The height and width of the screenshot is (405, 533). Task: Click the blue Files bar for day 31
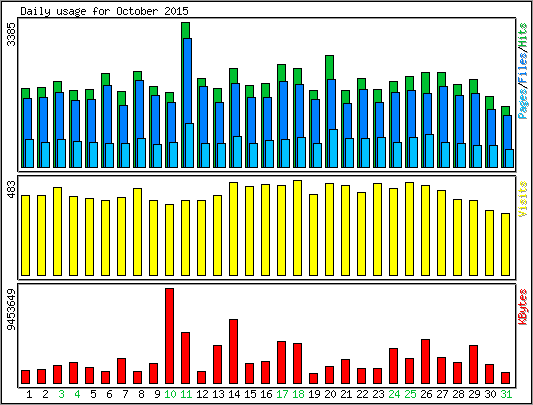point(508,132)
